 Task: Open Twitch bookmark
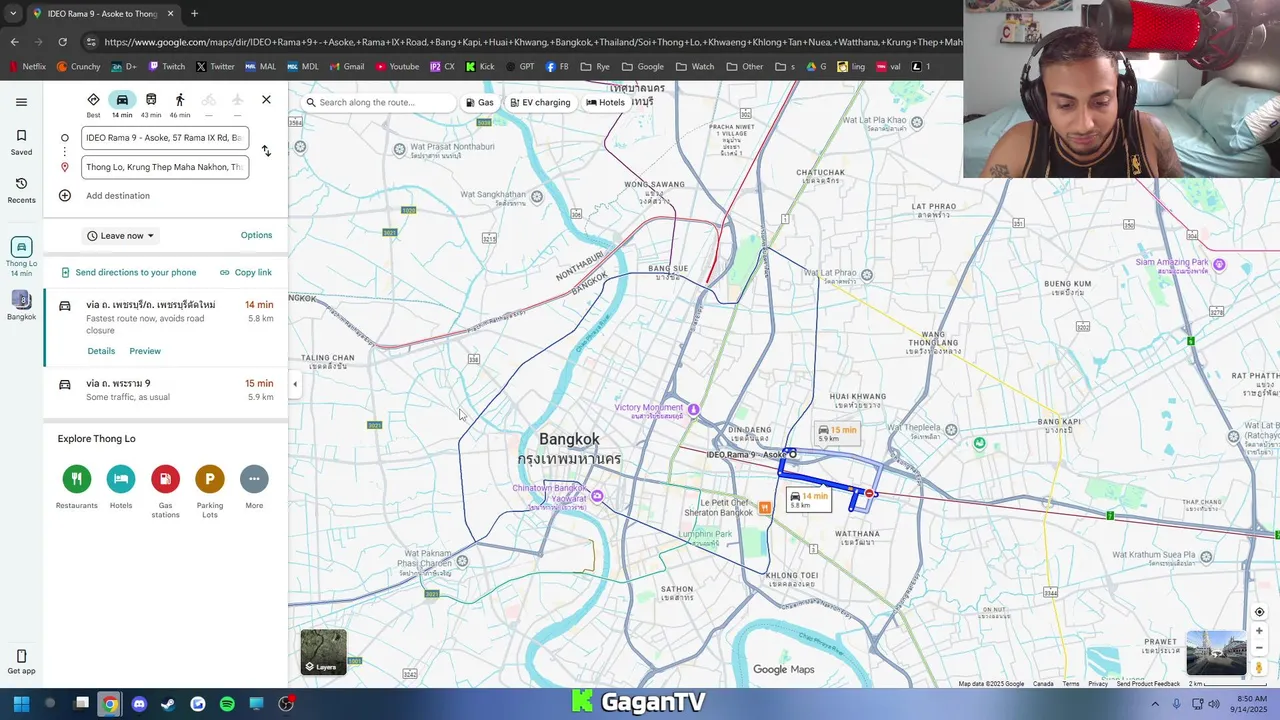[167, 67]
